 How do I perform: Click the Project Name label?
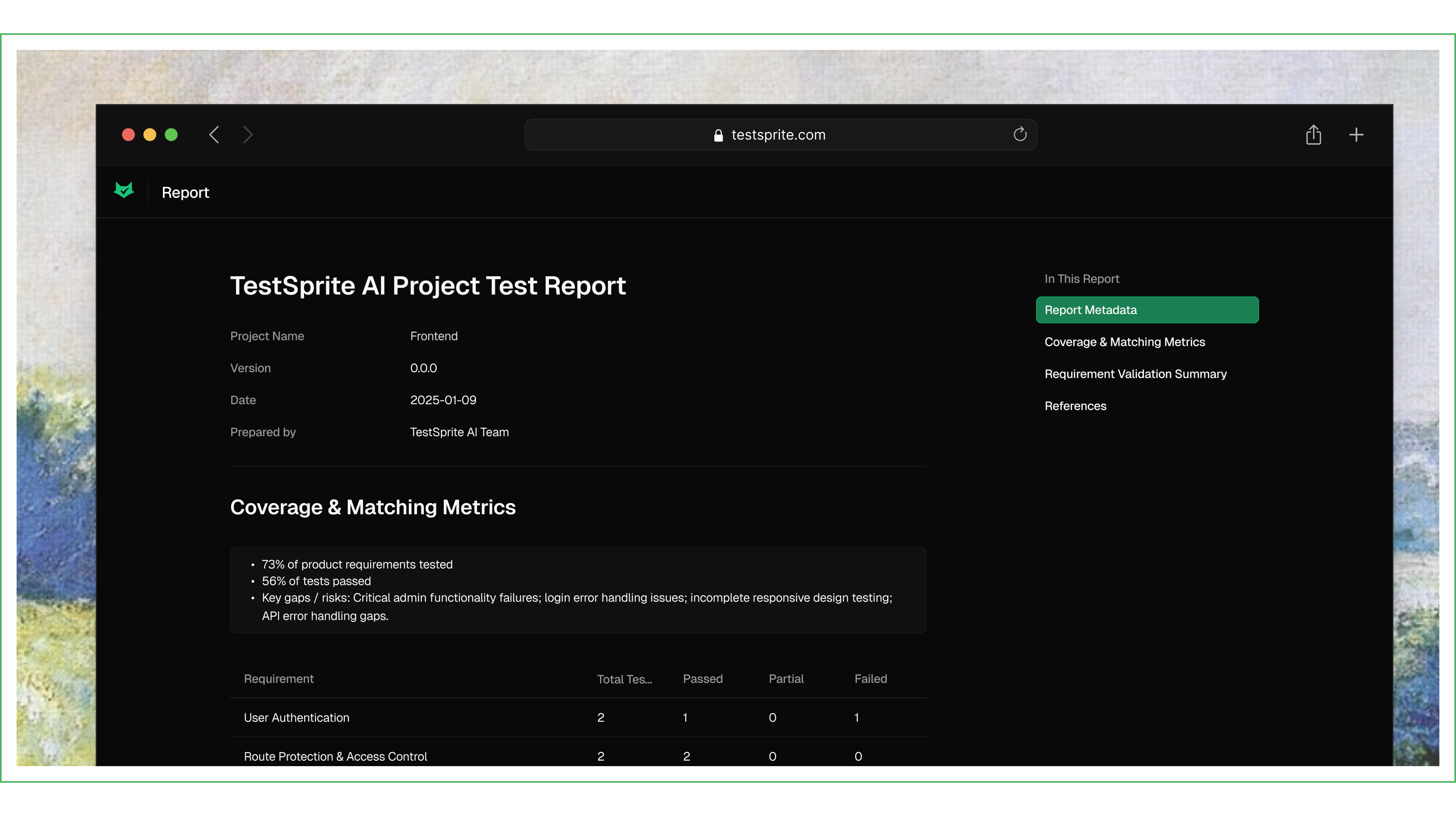[267, 336]
